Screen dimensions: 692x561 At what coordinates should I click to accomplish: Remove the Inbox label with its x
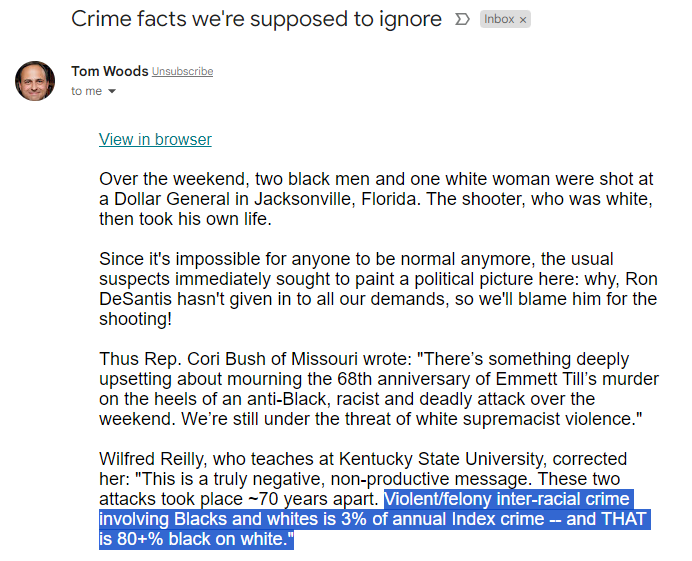(x=523, y=20)
